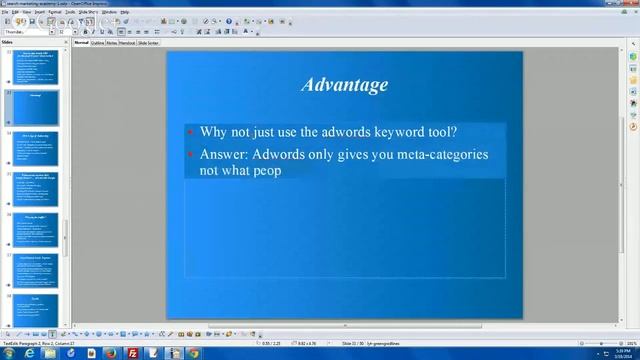The width and height of the screenshot is (640, 360).
Task: Align text left
Action: [121, 32]
